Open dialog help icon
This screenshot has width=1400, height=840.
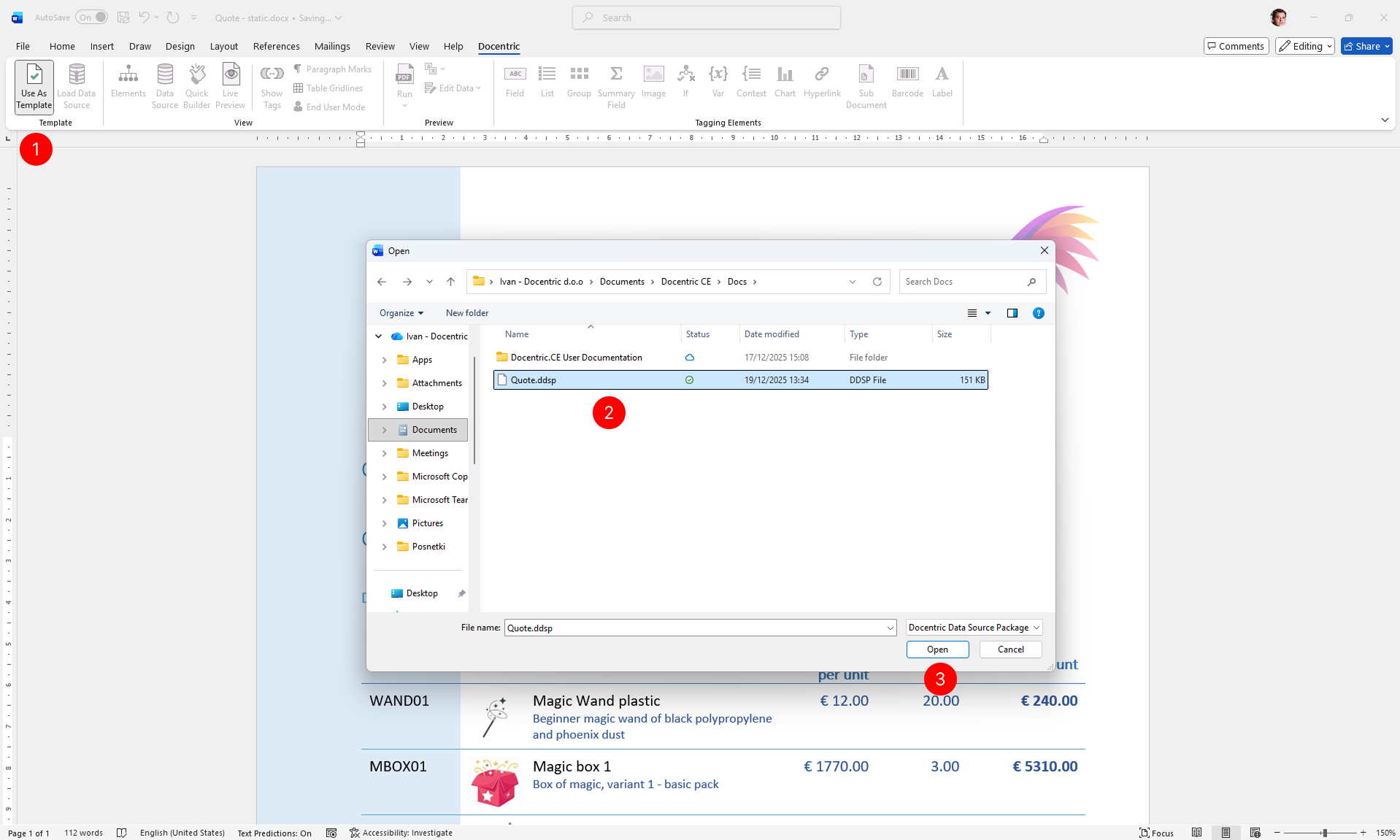pos(1038,313)
